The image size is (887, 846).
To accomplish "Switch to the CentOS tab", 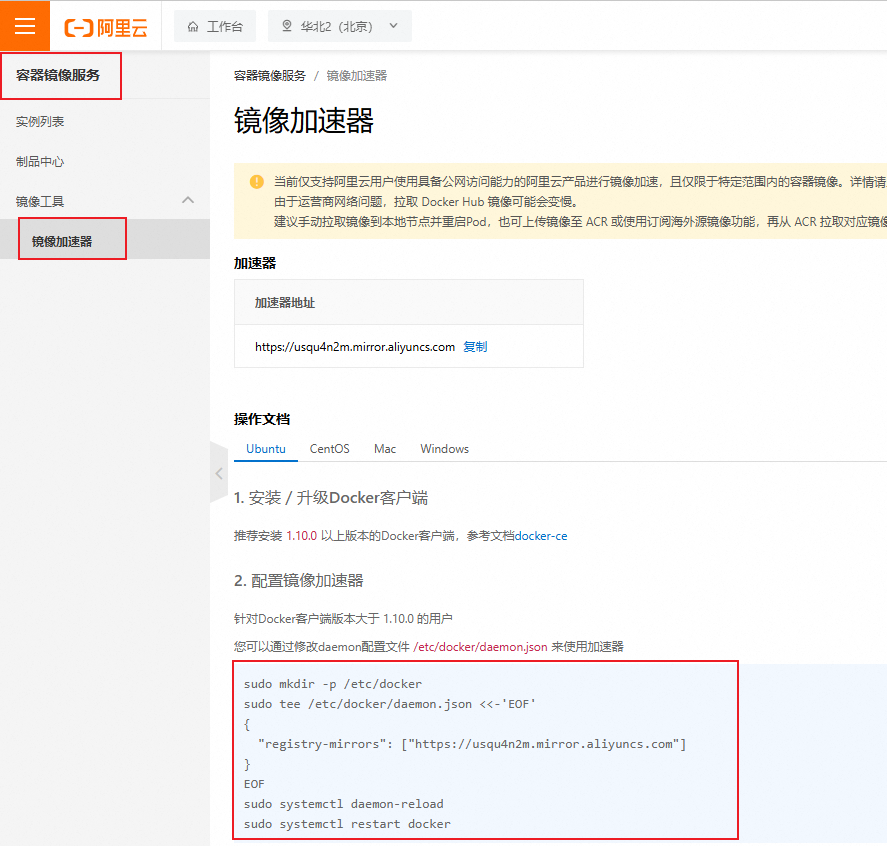I will pyautogui.click(x=329, y=449).
